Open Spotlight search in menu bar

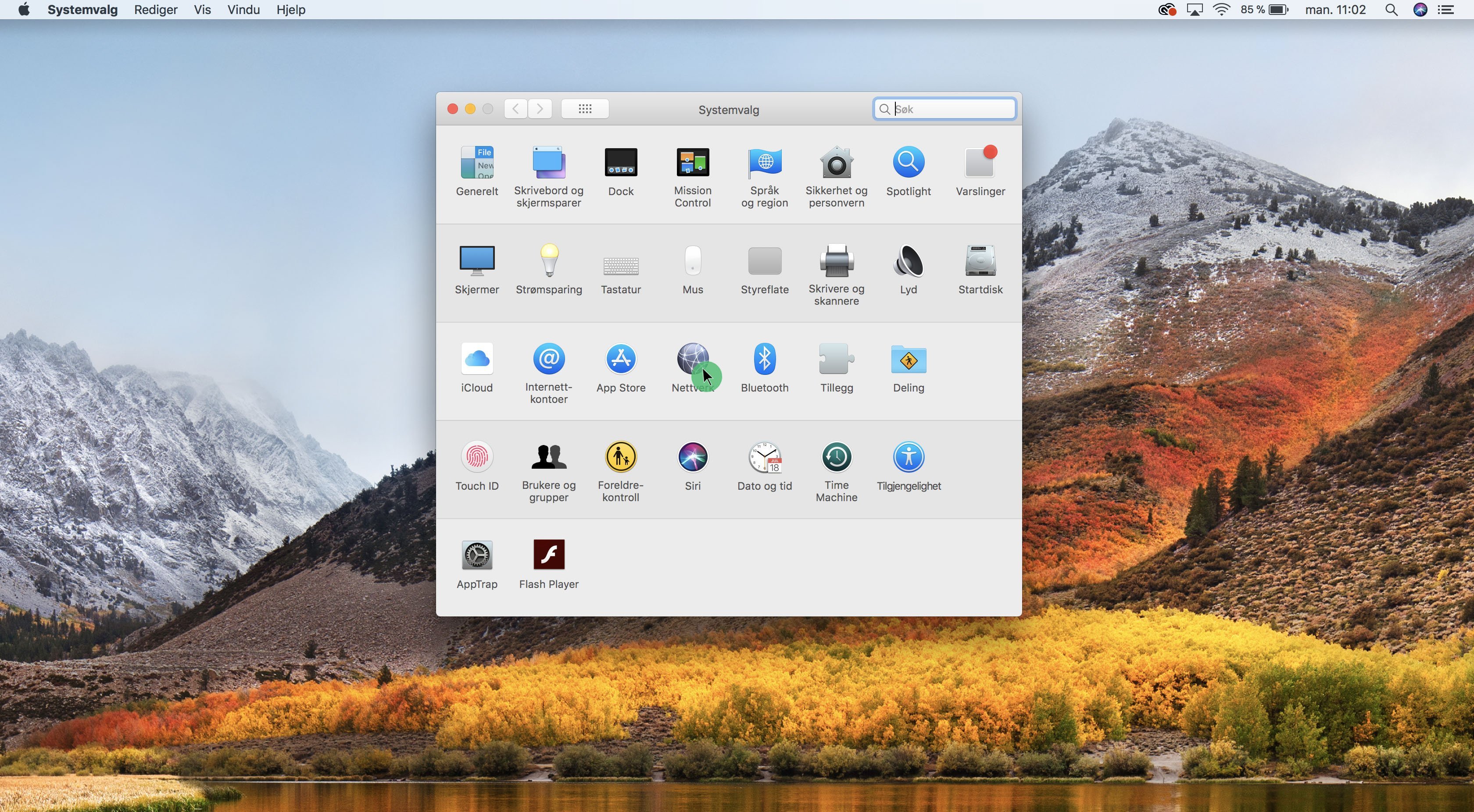pos(1391,10)
